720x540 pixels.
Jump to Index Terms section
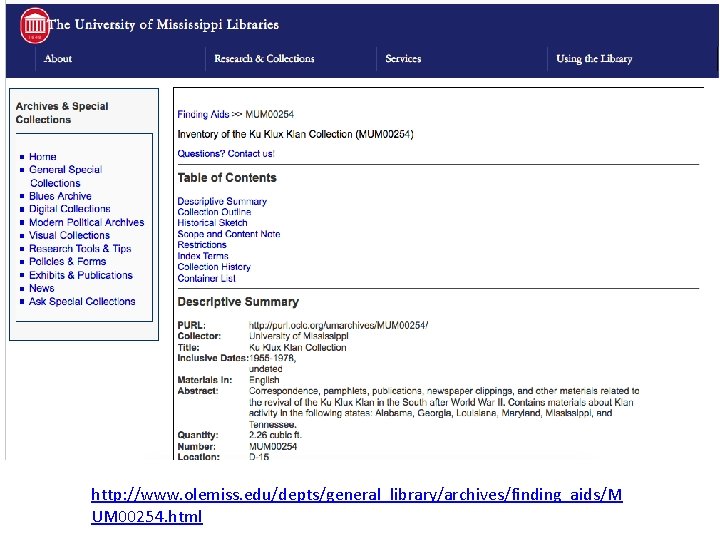203,256
